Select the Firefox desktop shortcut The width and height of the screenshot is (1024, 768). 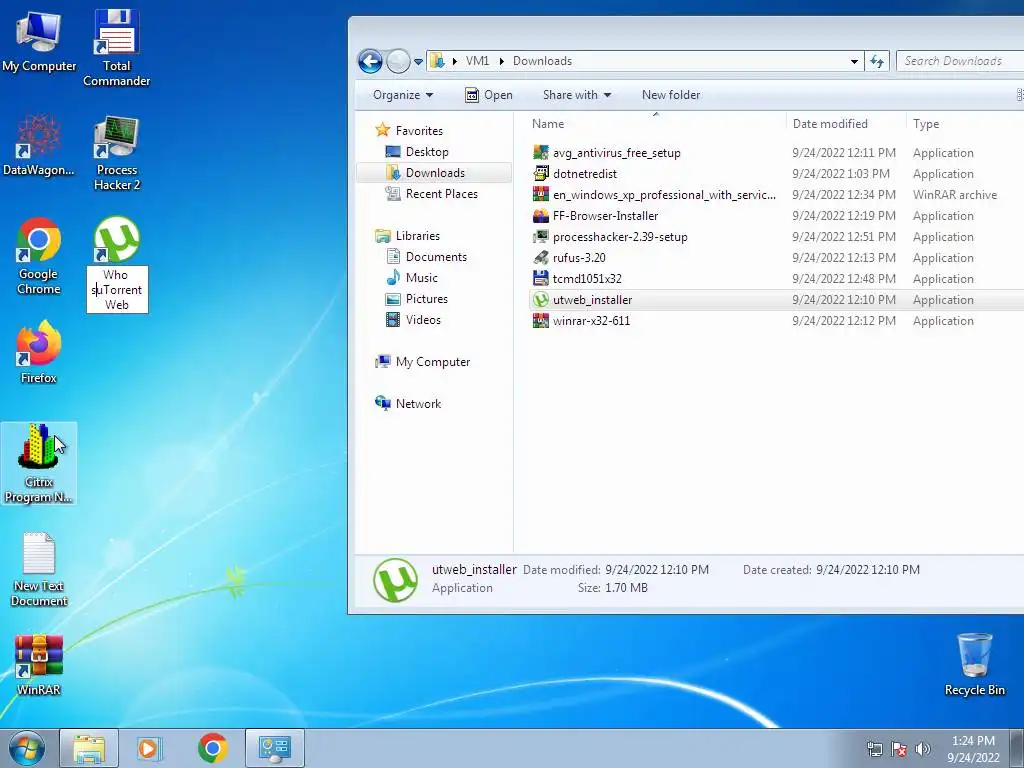[39, 353]
